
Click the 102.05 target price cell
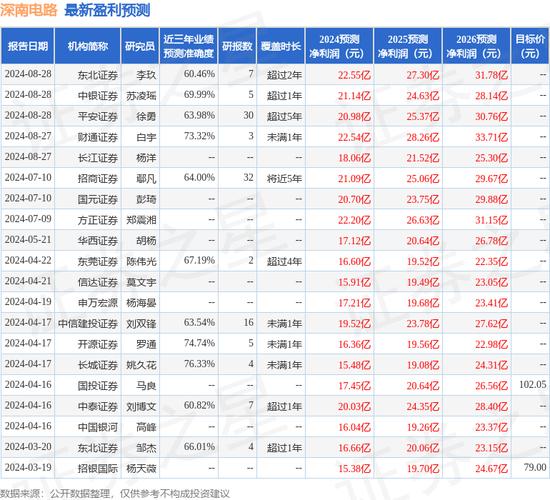point(532,385)
